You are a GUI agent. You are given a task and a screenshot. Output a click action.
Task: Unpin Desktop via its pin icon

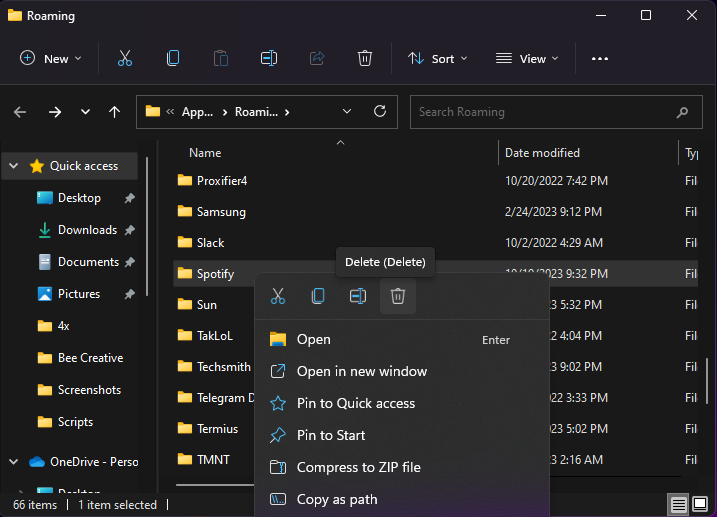click(x=130, y=198)
